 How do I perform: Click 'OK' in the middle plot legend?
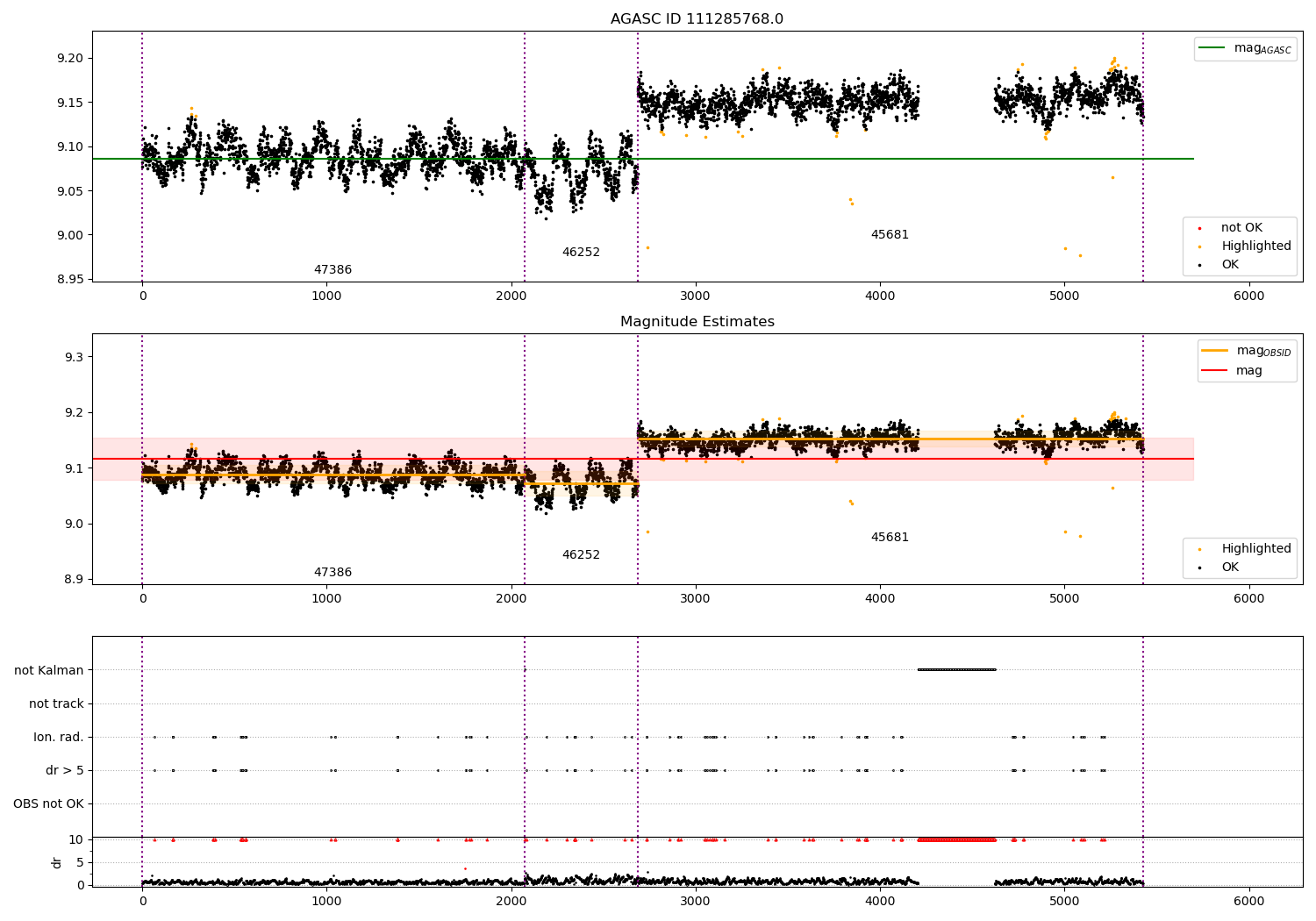1219,568
